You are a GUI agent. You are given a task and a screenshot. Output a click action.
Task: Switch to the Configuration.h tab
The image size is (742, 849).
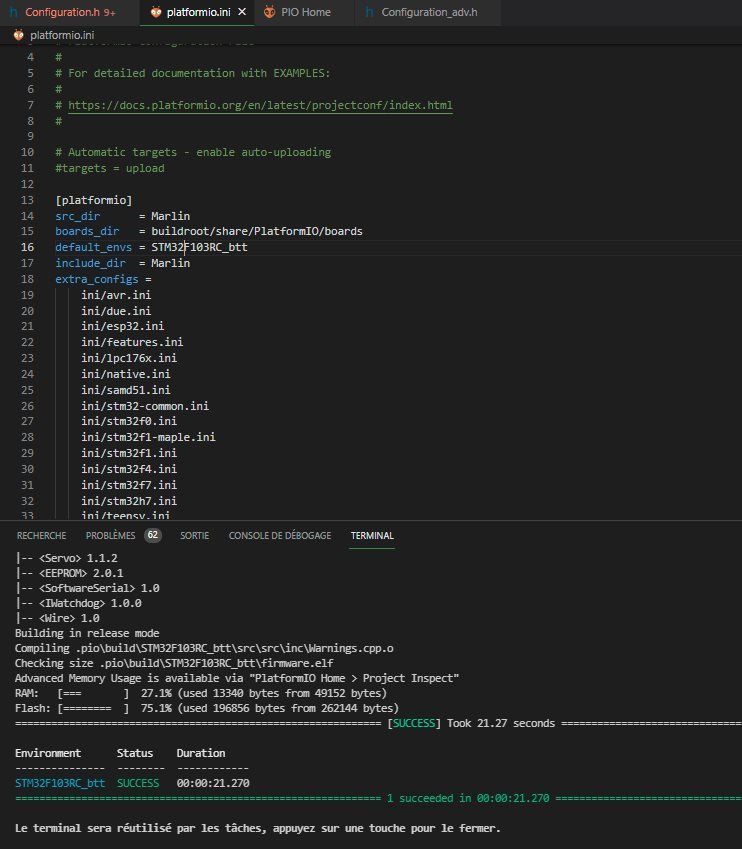pyautogui.click(x=68, y=12)
